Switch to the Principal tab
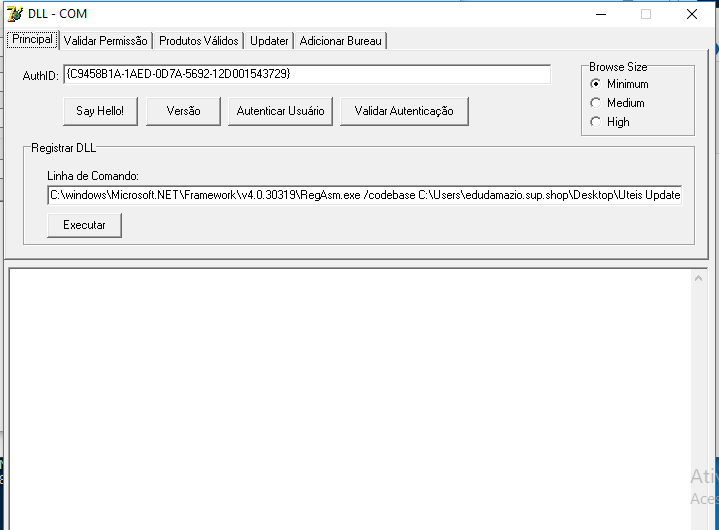719x530 pixels. tap(32, 39)
